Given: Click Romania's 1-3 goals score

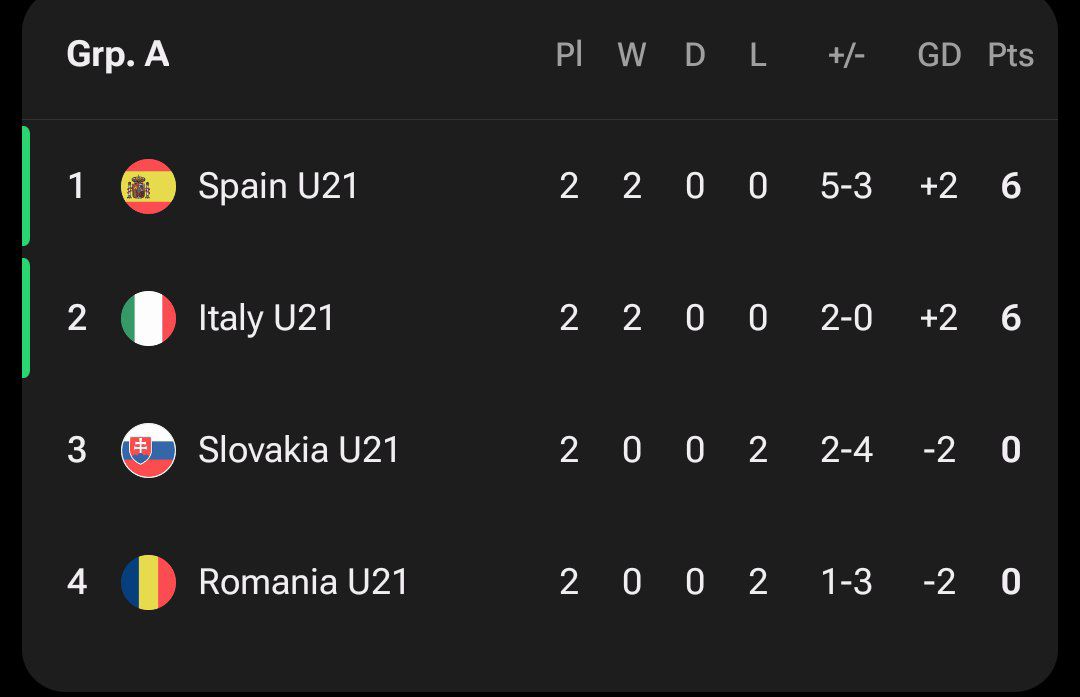Looking at the screenshot, I should click(846, 582).
